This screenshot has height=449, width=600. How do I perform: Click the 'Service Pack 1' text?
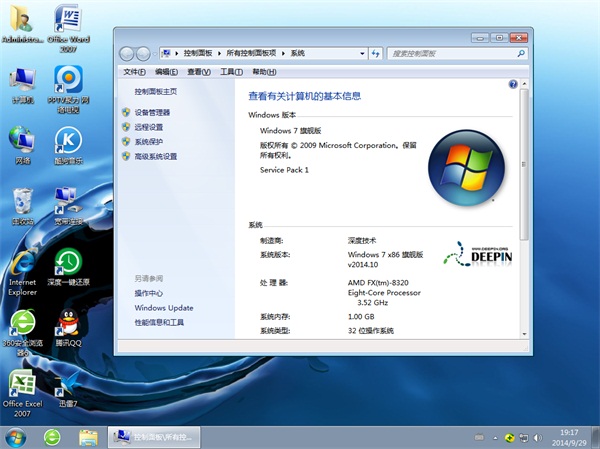[x=284, y=170]
